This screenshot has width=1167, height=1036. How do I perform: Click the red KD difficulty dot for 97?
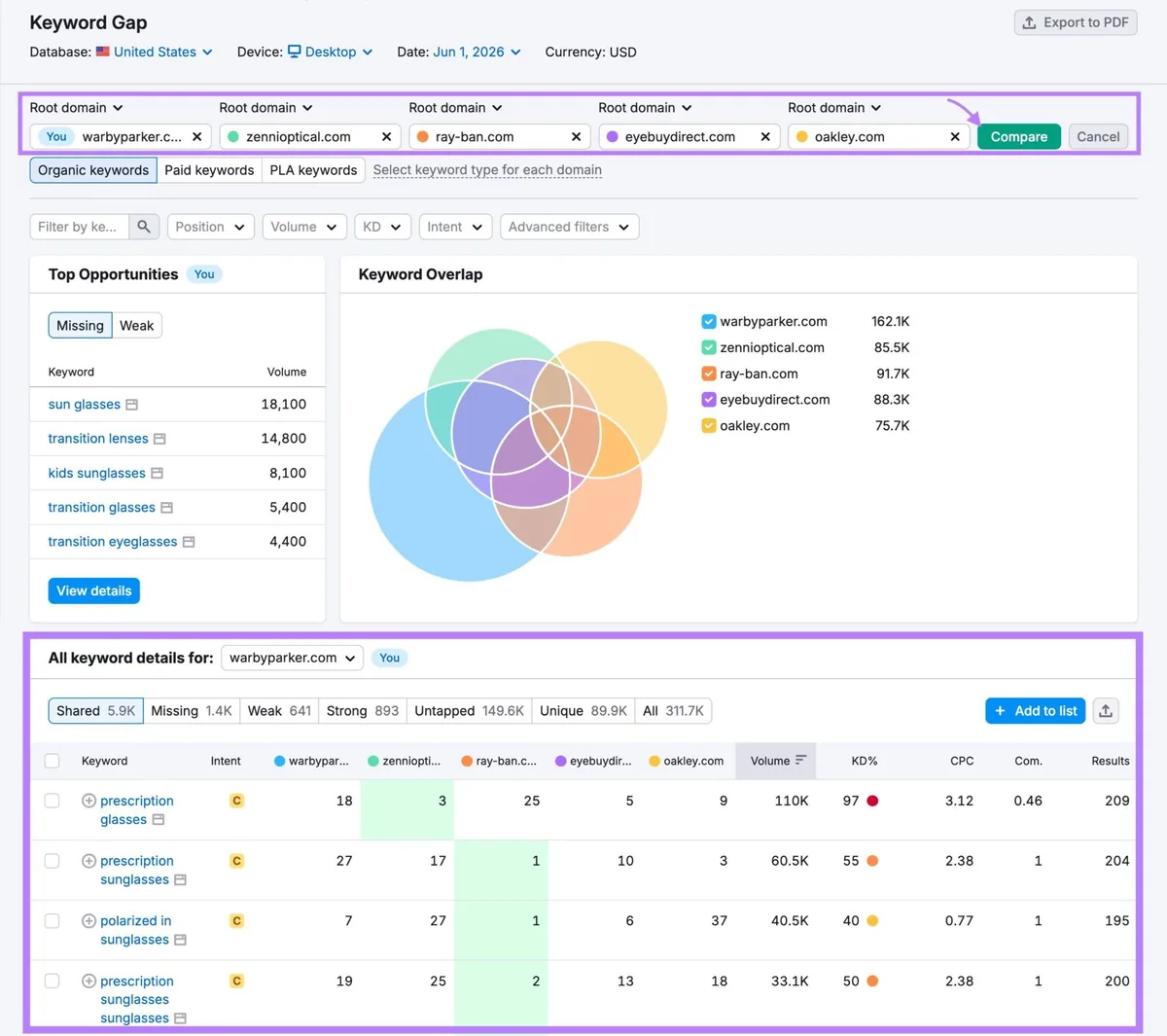pyautogui.click(x=872, y=801)
